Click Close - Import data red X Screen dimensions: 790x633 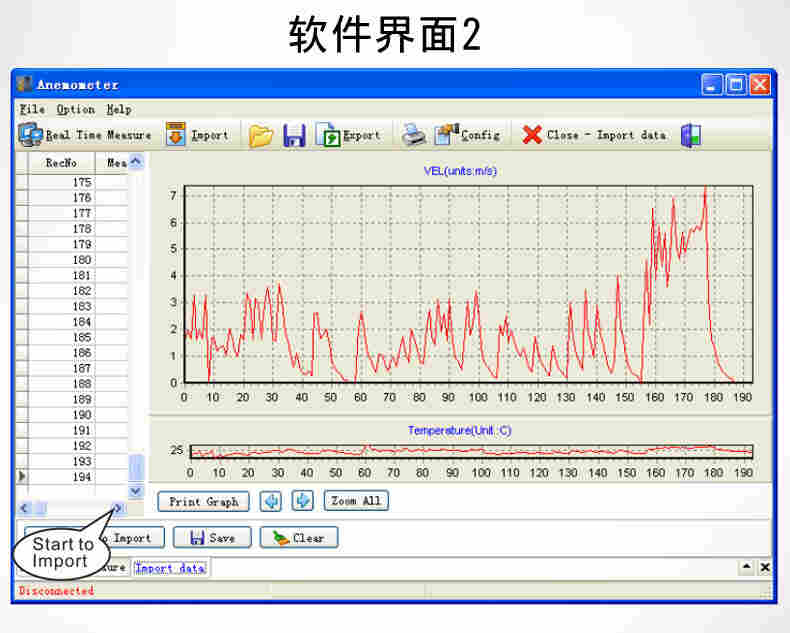coord(594,135)
